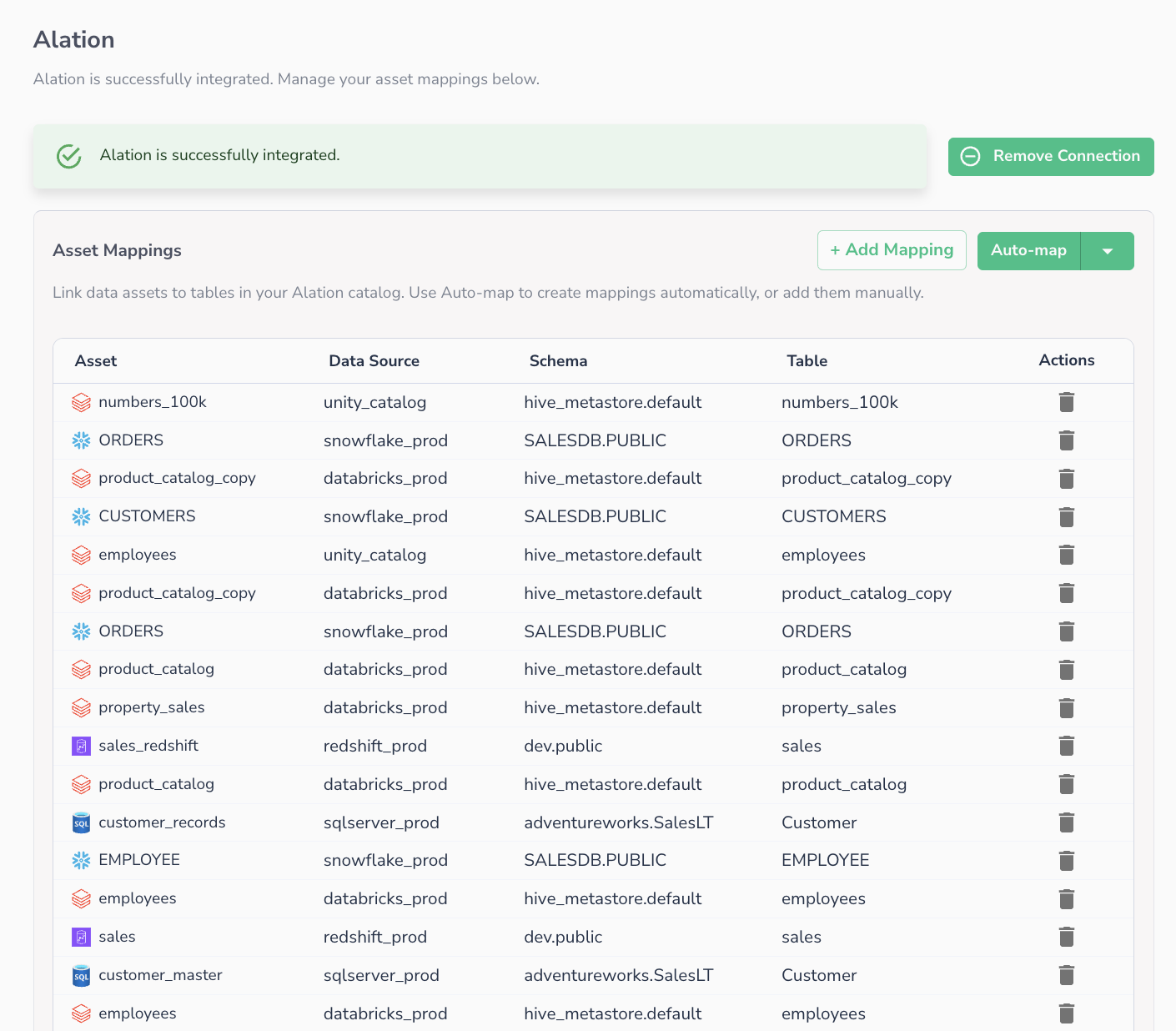Screen dimensions: 1176x1031
Task: Click the Databricks icon beside numbers_100k
Action: 81,402
